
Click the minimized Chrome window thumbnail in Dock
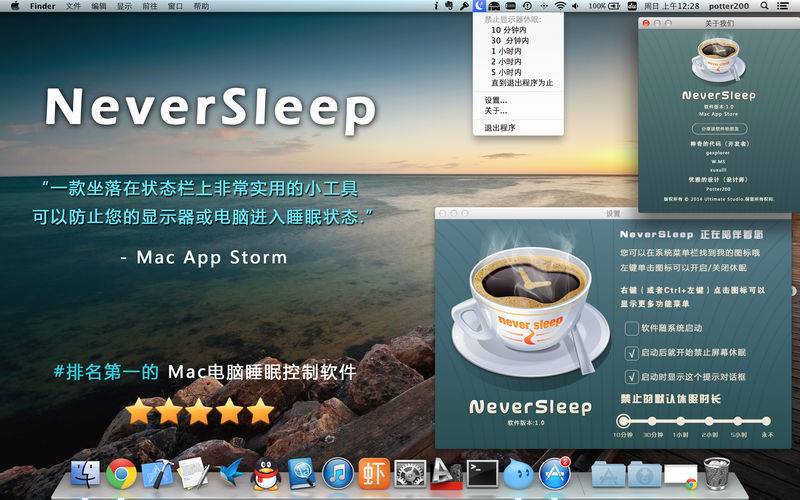[681, 476]
